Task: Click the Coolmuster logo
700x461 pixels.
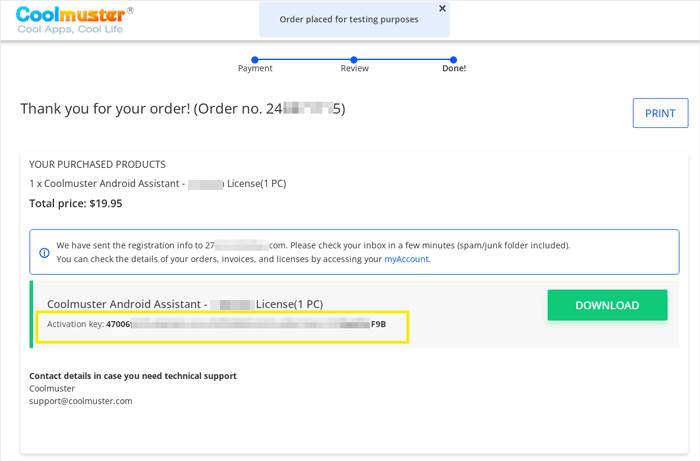Action: tap(74, 20)
